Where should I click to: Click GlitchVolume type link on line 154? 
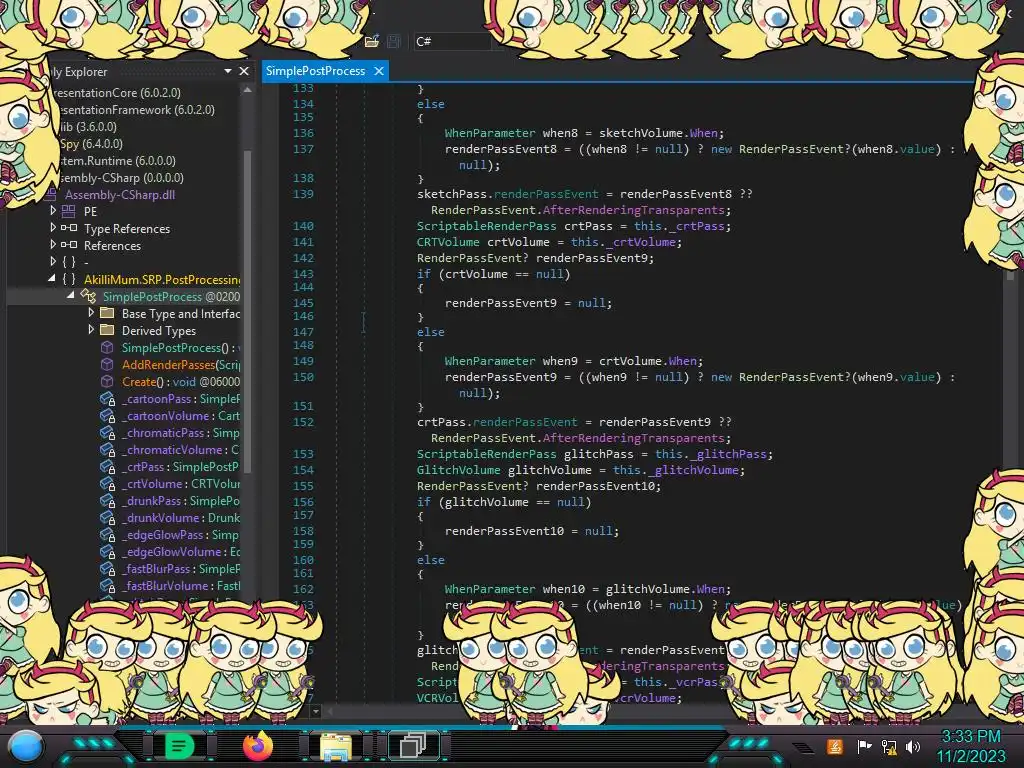point(458,470)
